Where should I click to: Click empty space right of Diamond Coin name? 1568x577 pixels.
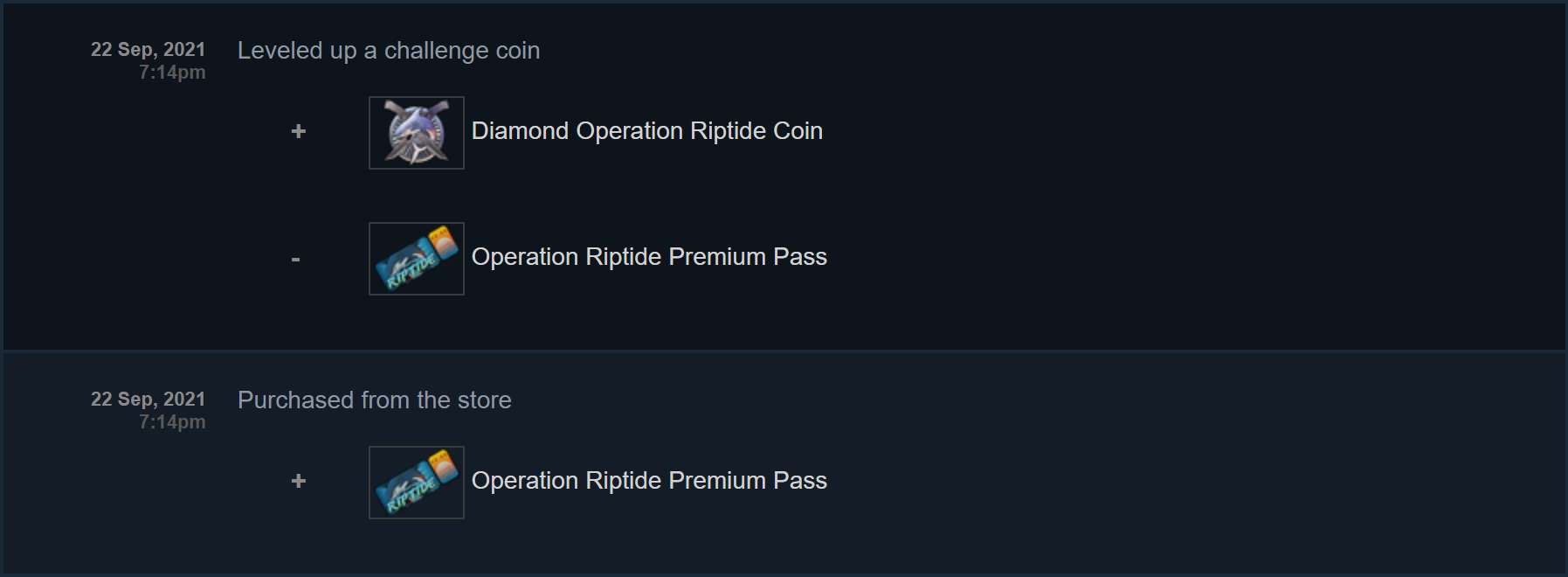1136,131
